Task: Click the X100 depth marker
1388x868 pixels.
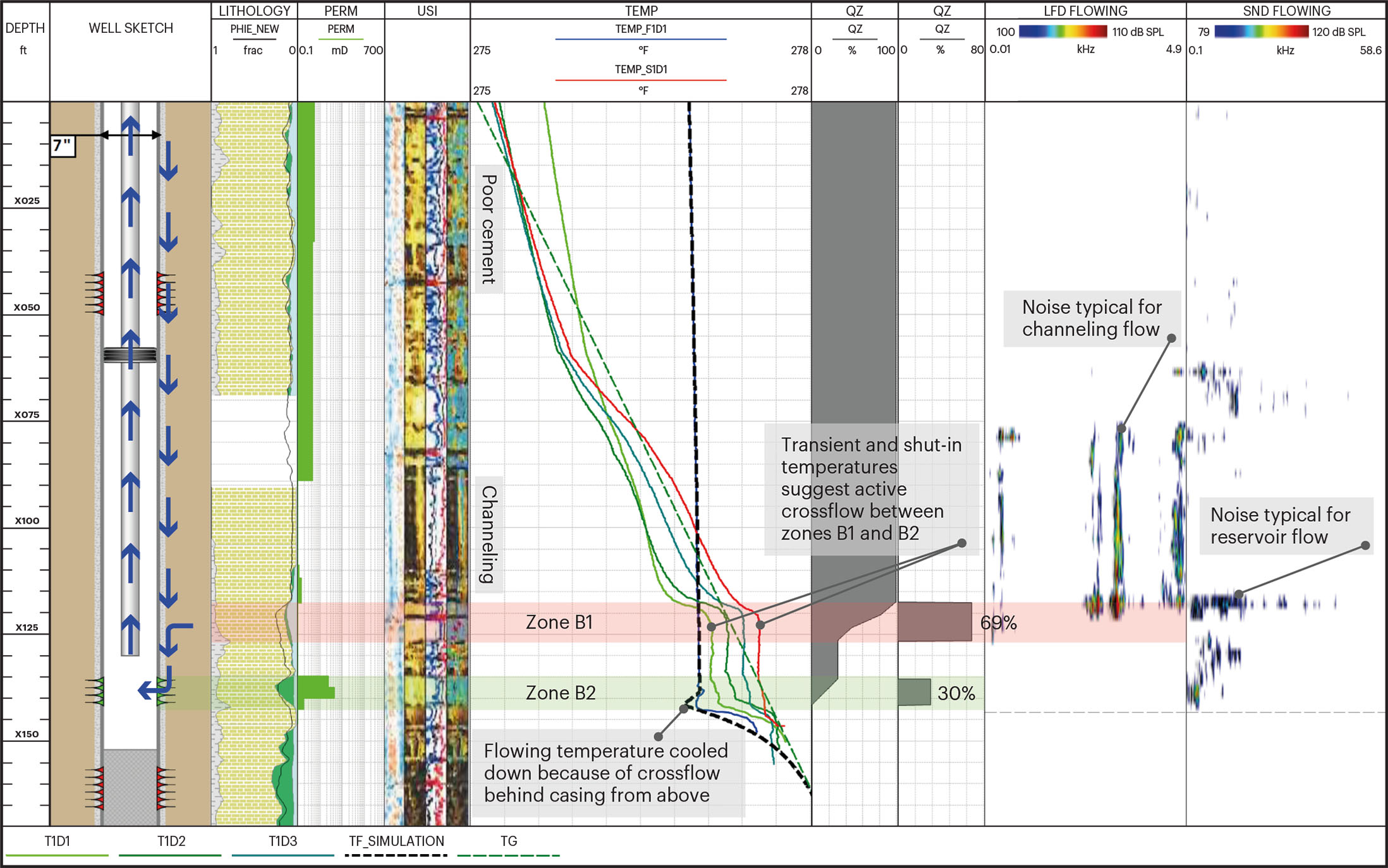Action: point(27,521)
